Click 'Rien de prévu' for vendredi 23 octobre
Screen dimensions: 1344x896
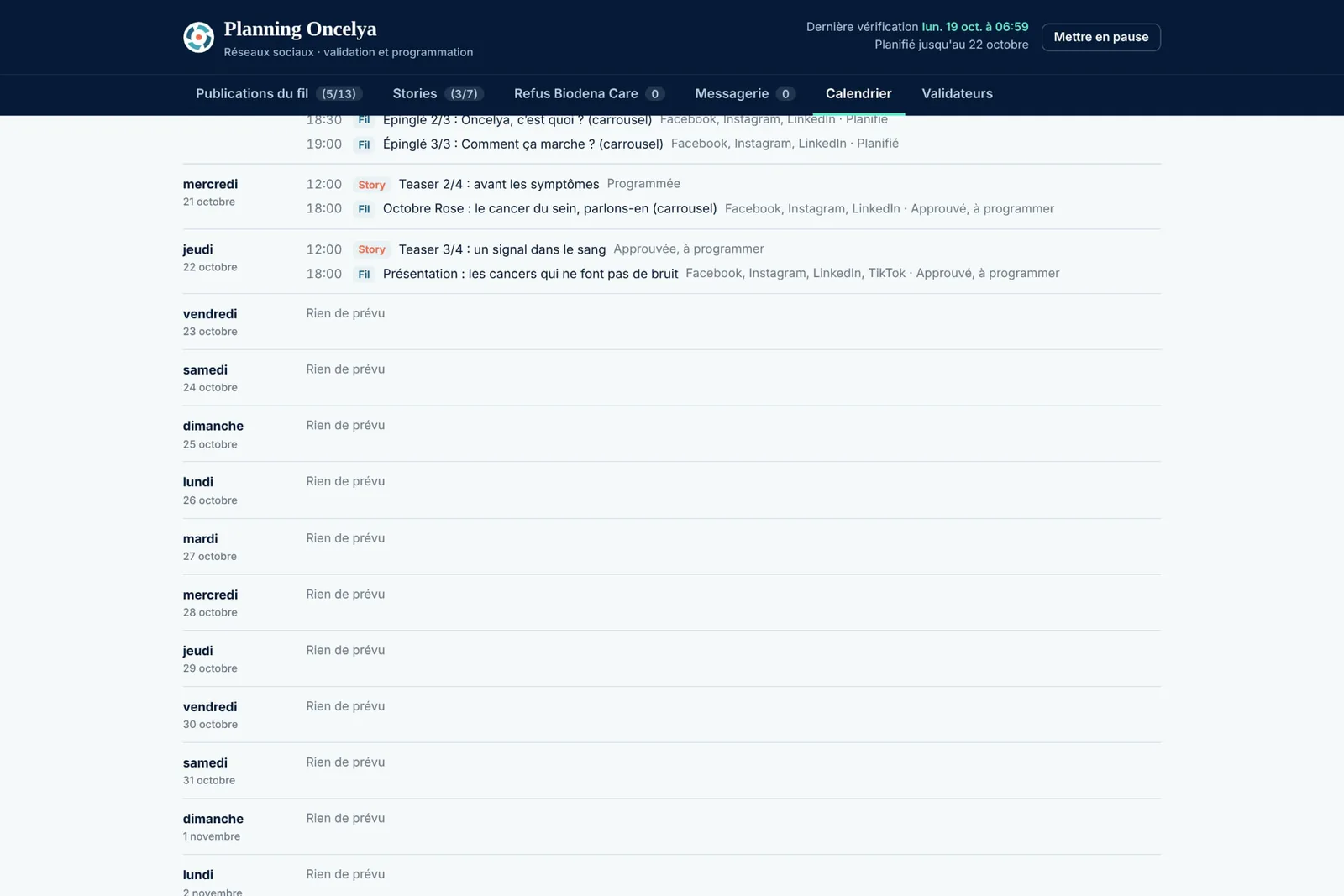[345, 313]
